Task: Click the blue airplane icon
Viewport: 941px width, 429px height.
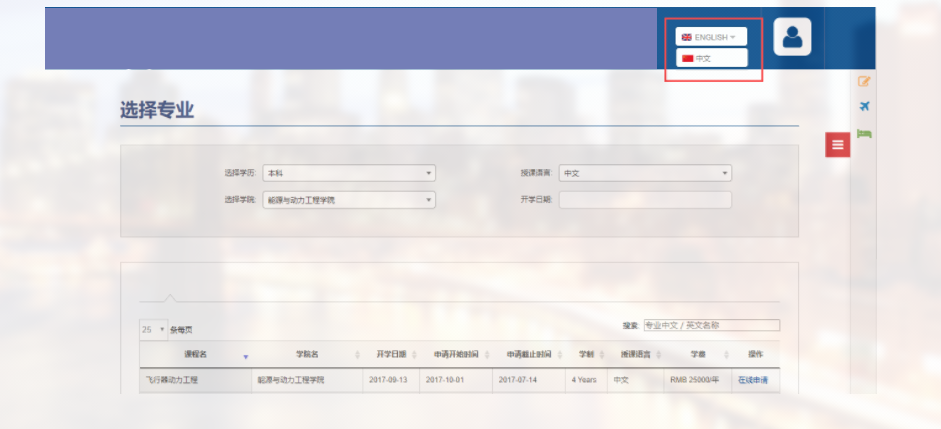Action: pyautogui.click(x=864, y=107)
